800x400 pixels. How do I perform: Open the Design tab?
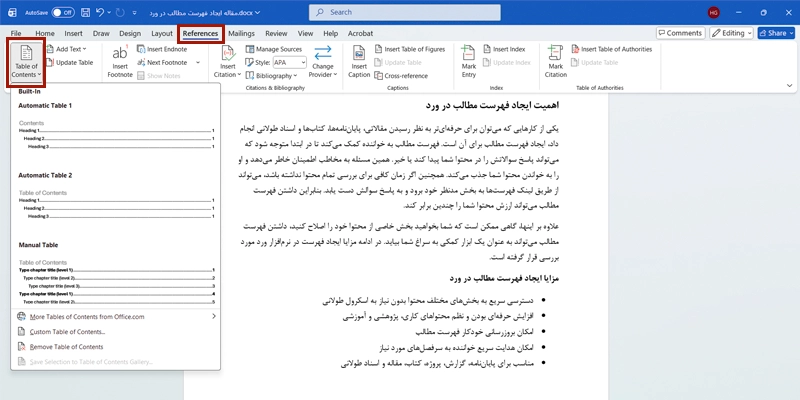click(130, 33)
